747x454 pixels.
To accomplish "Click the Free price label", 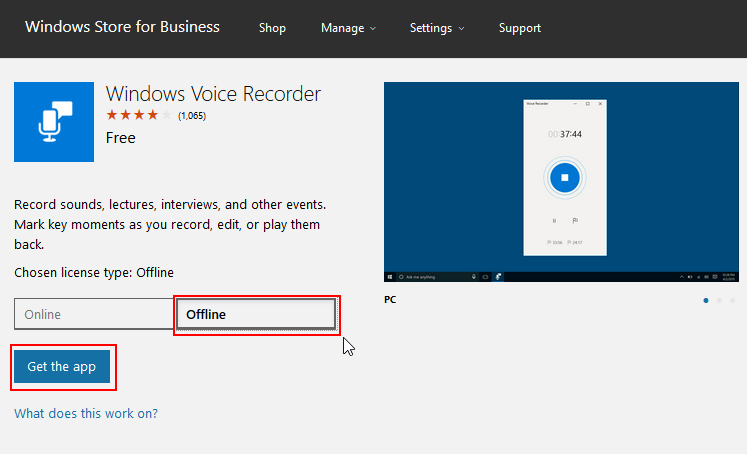I will (121, 138).
